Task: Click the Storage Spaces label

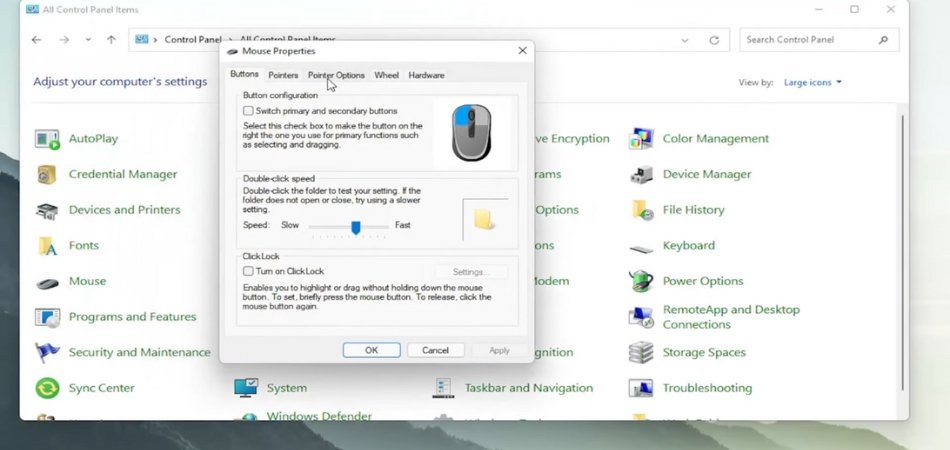Action: point(704,352)
